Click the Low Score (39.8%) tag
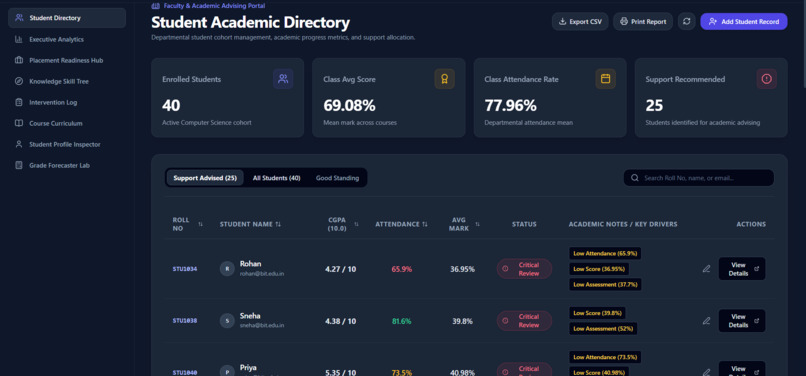The width and height of the screenshot is (806, 376). point(597,313)
